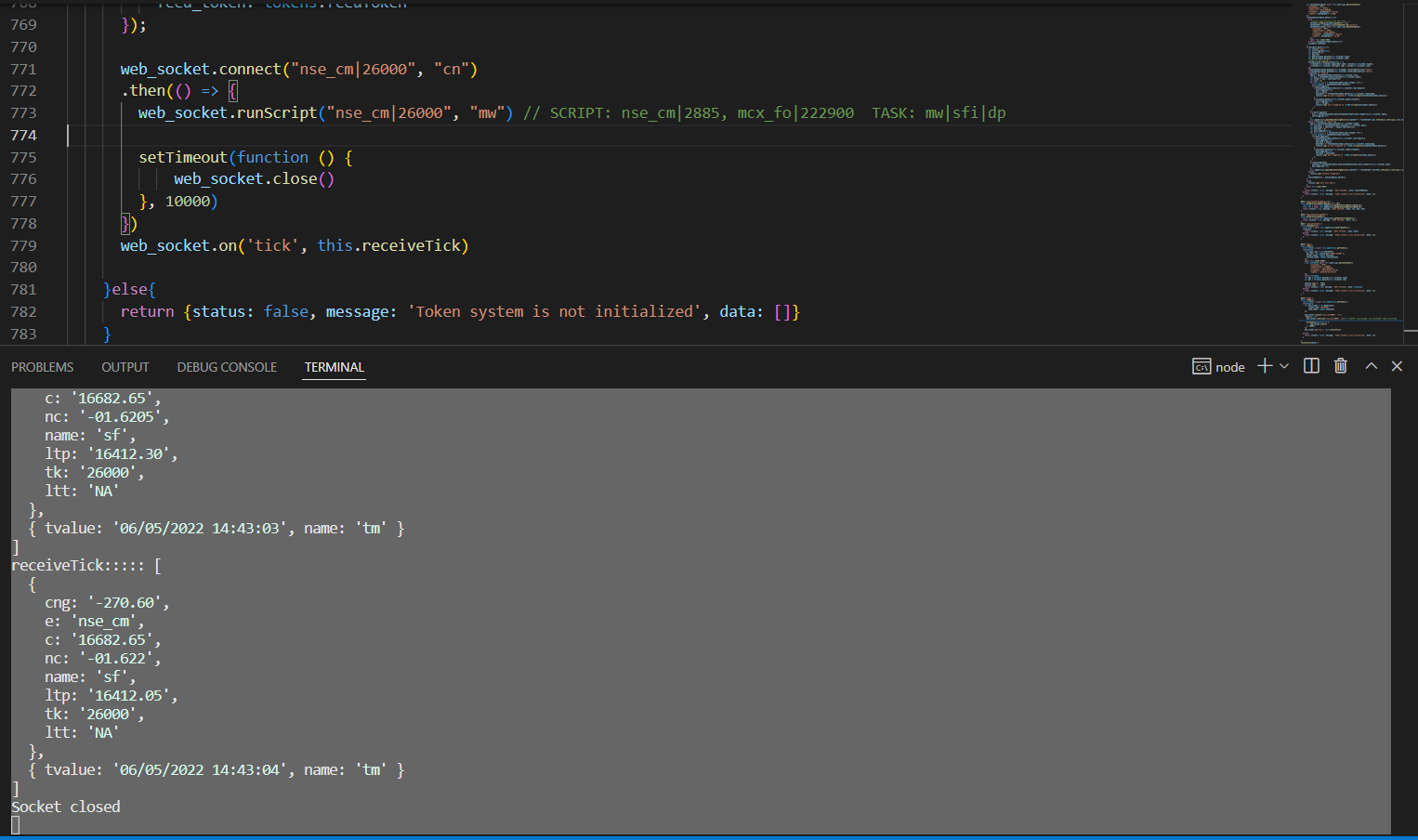Place cursor in the SCRIPT comment text
Viewport: 1418px width, 840px height.
point(764,112)
